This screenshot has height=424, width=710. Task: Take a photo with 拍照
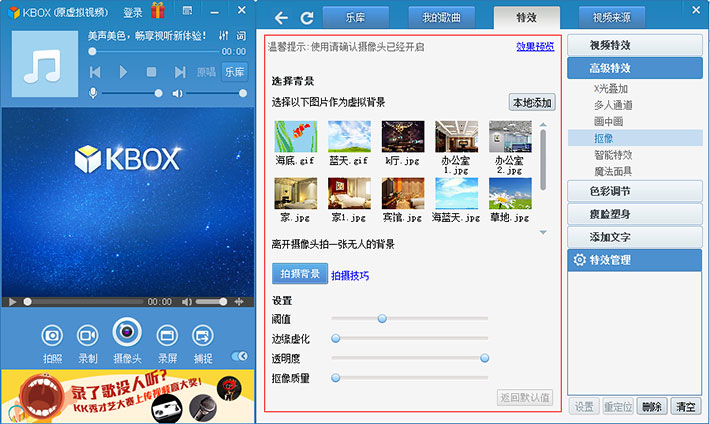coord(52,343)
